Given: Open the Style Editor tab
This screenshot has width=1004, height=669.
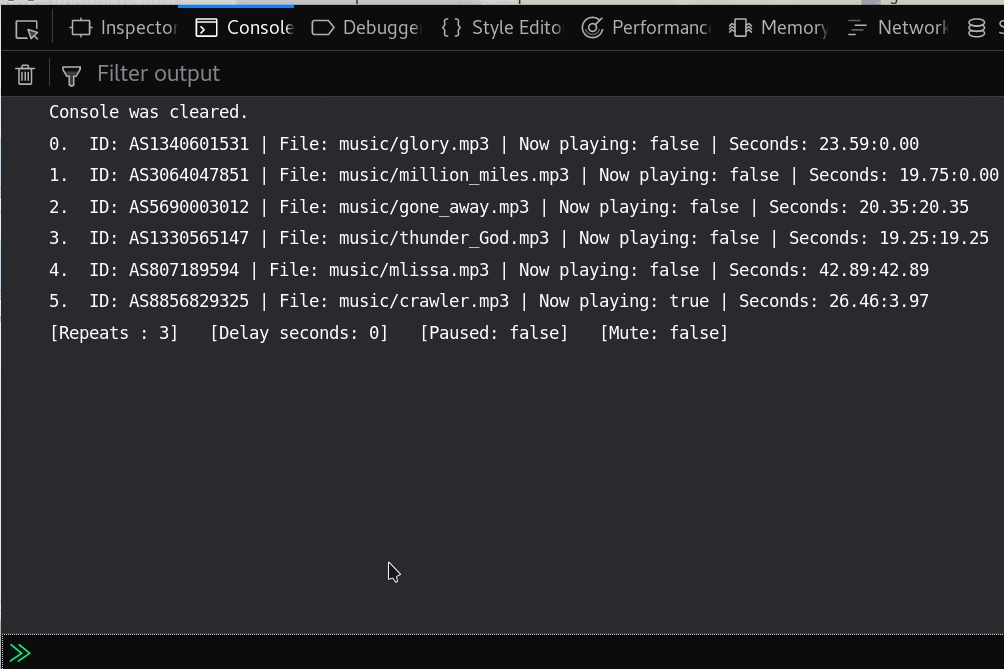Looking at the screenshot, I should coord(502,28).
